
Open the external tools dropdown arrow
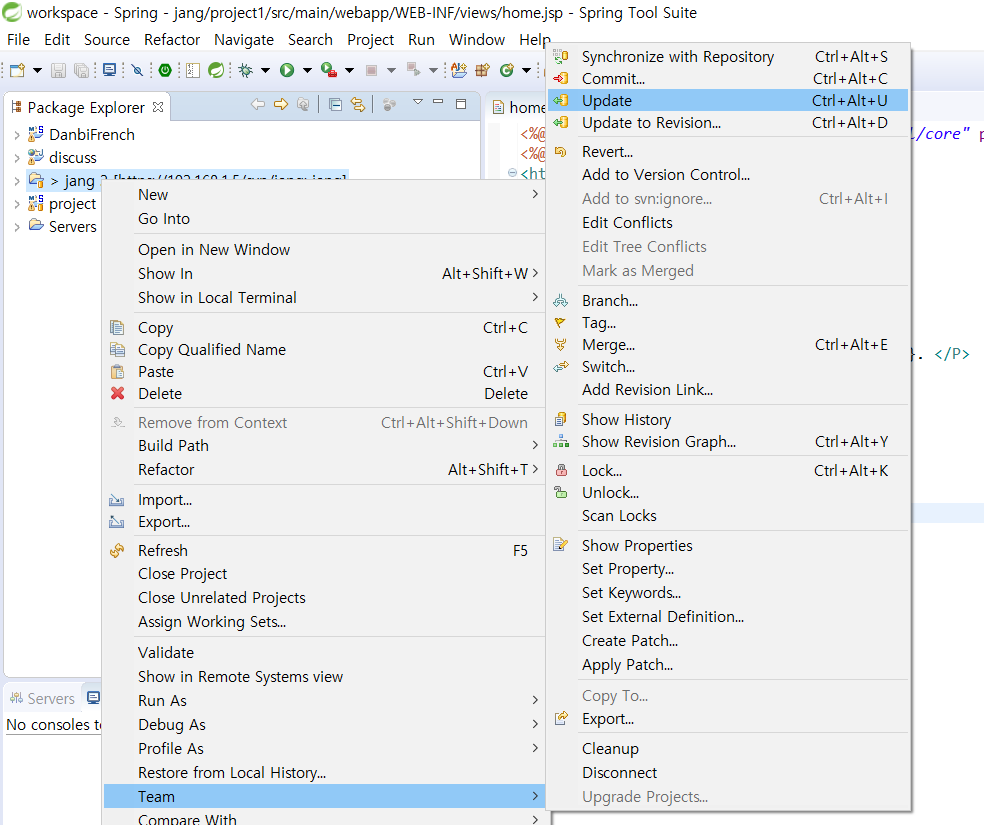(349, 70)
